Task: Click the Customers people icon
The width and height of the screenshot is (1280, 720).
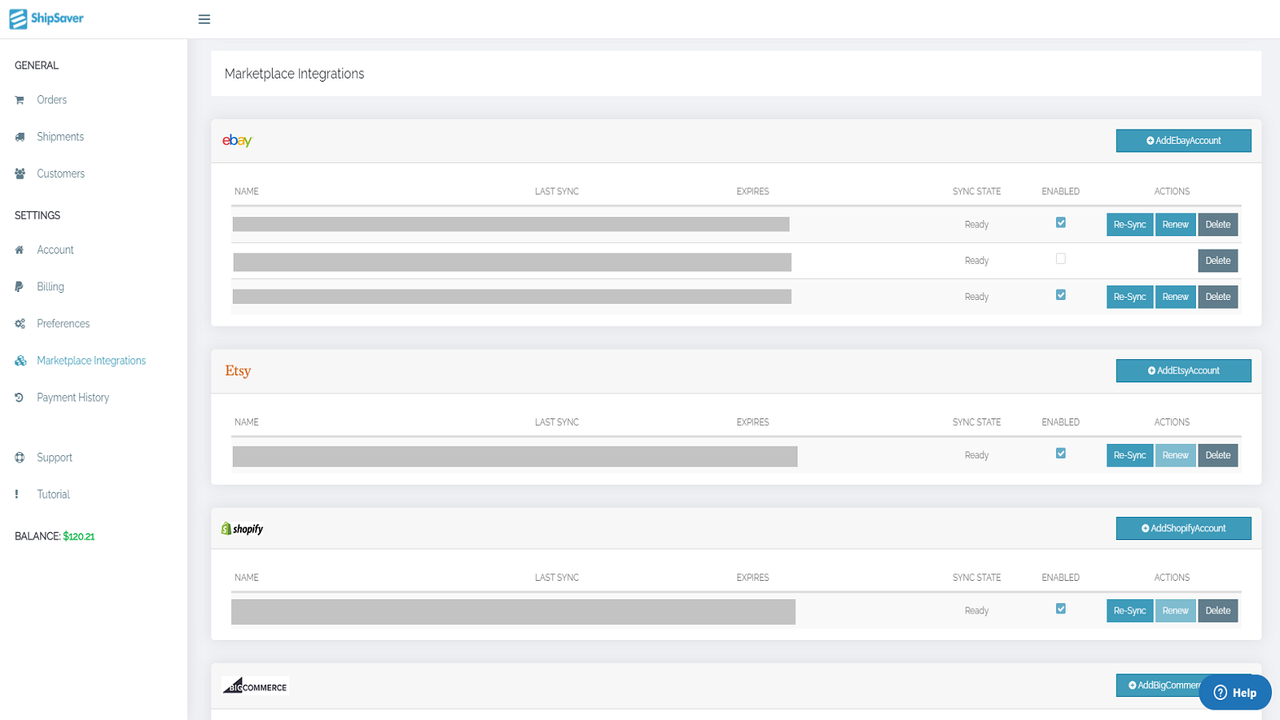Action: (20, 174)
